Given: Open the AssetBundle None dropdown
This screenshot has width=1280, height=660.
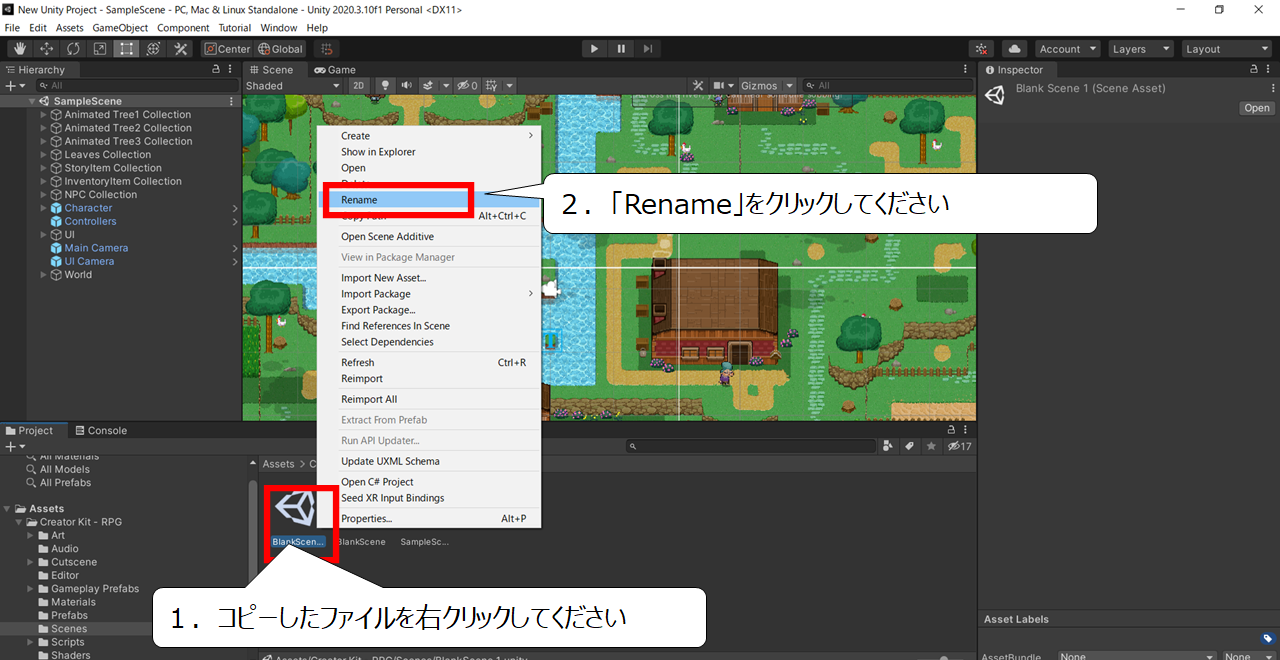Looking at the screenshot, I should click(1137, 656).
